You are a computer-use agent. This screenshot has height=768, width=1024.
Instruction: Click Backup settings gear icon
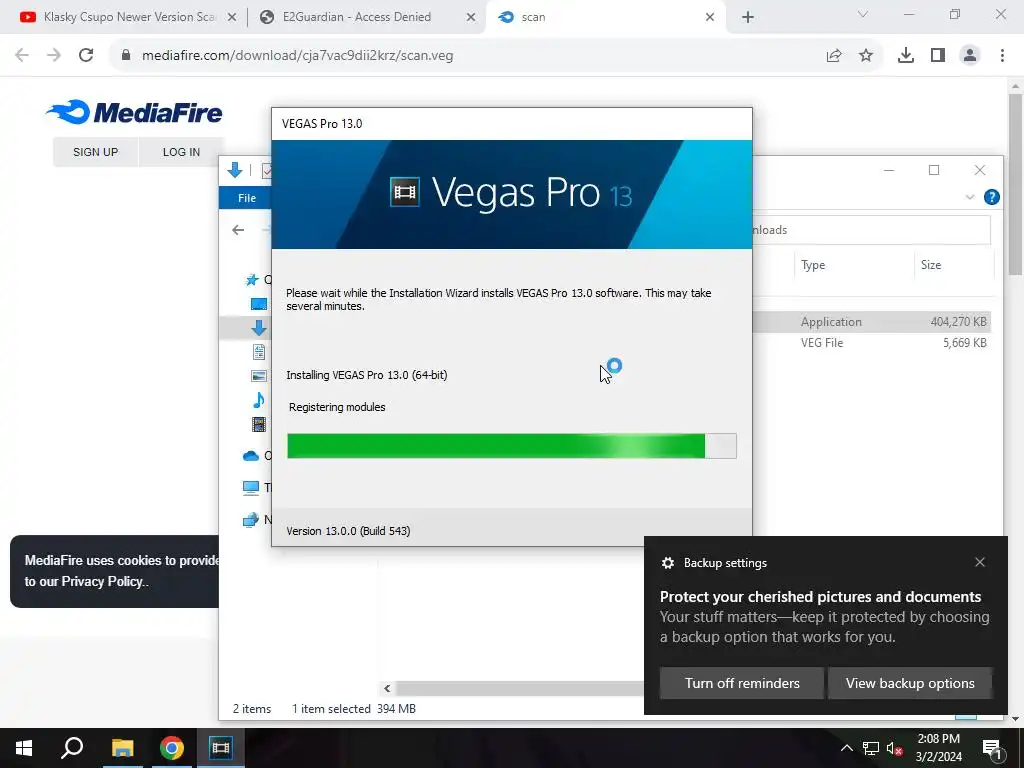click(667, 563)
